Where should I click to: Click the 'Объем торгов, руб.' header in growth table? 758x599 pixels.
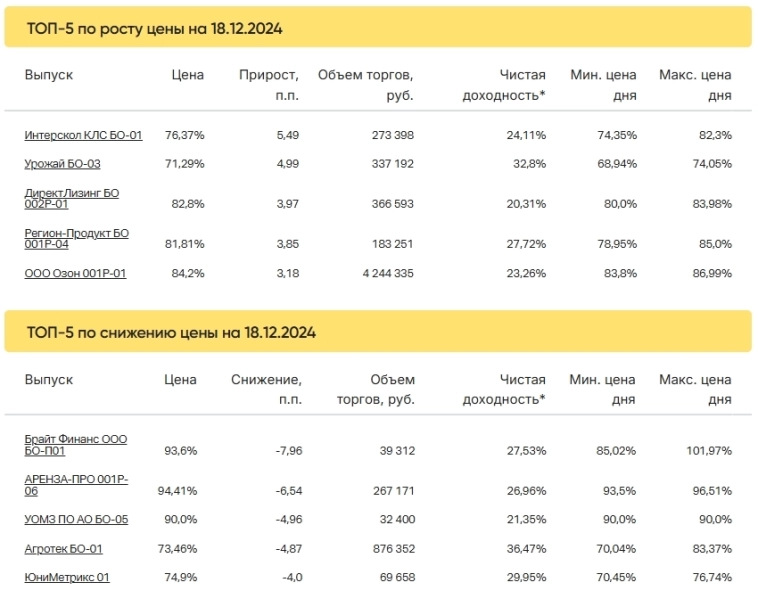click(x=366, y=85)
